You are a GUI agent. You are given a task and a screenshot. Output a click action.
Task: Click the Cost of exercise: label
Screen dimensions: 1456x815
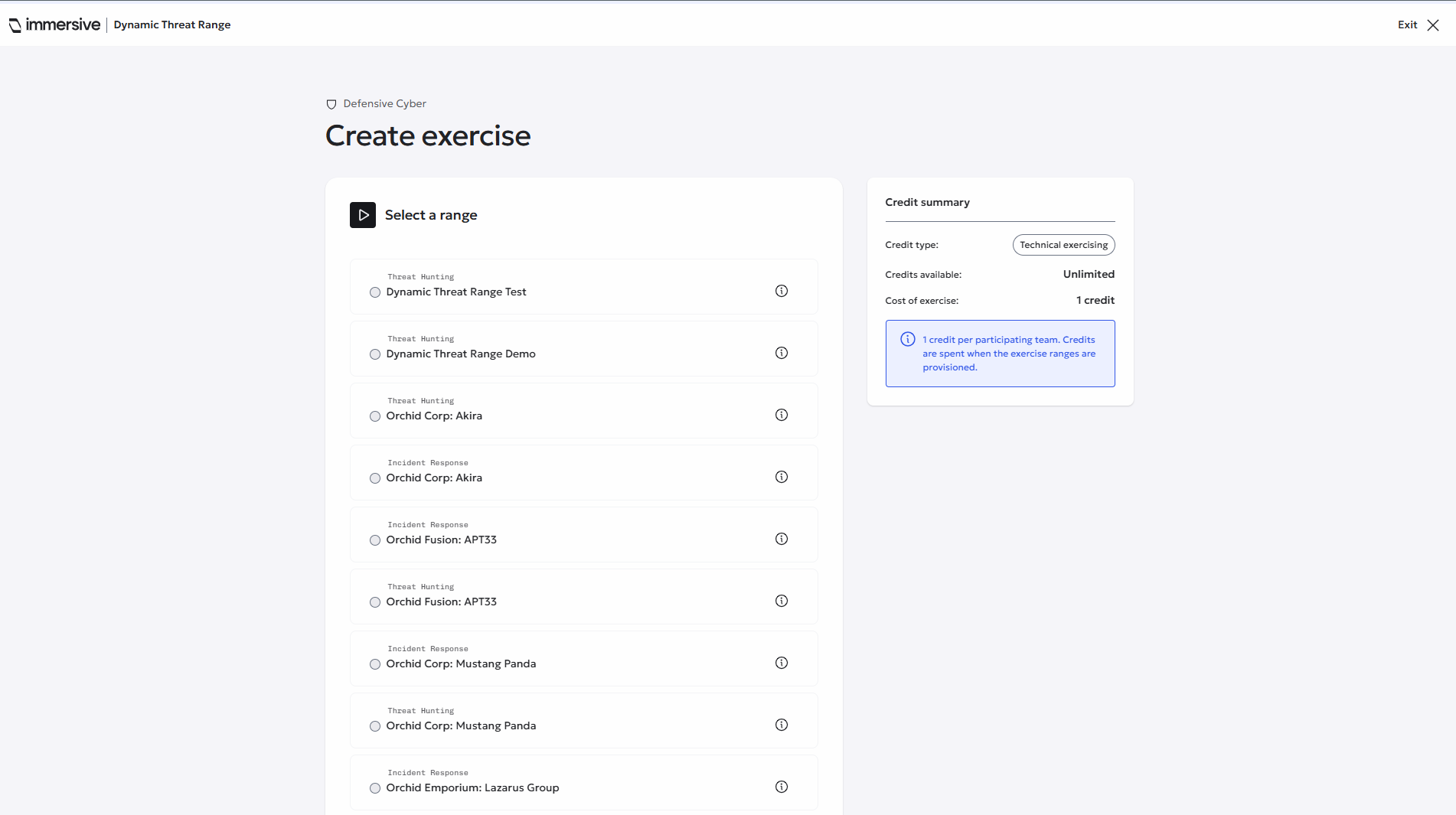(x=922, y=301)
